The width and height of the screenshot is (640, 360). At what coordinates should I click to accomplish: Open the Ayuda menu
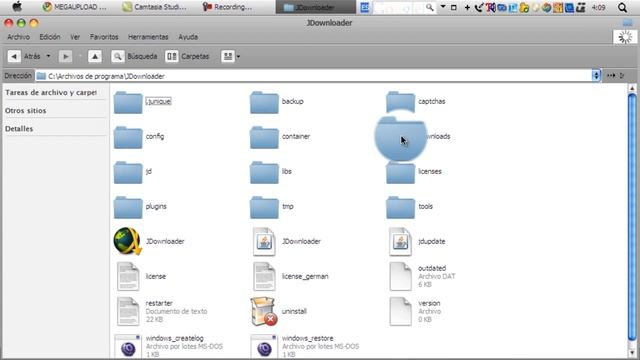[x=188, y=37]
